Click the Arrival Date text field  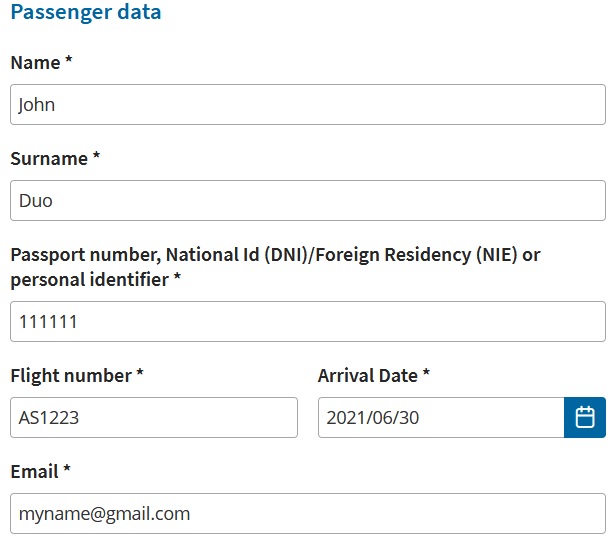pos(440,417)
